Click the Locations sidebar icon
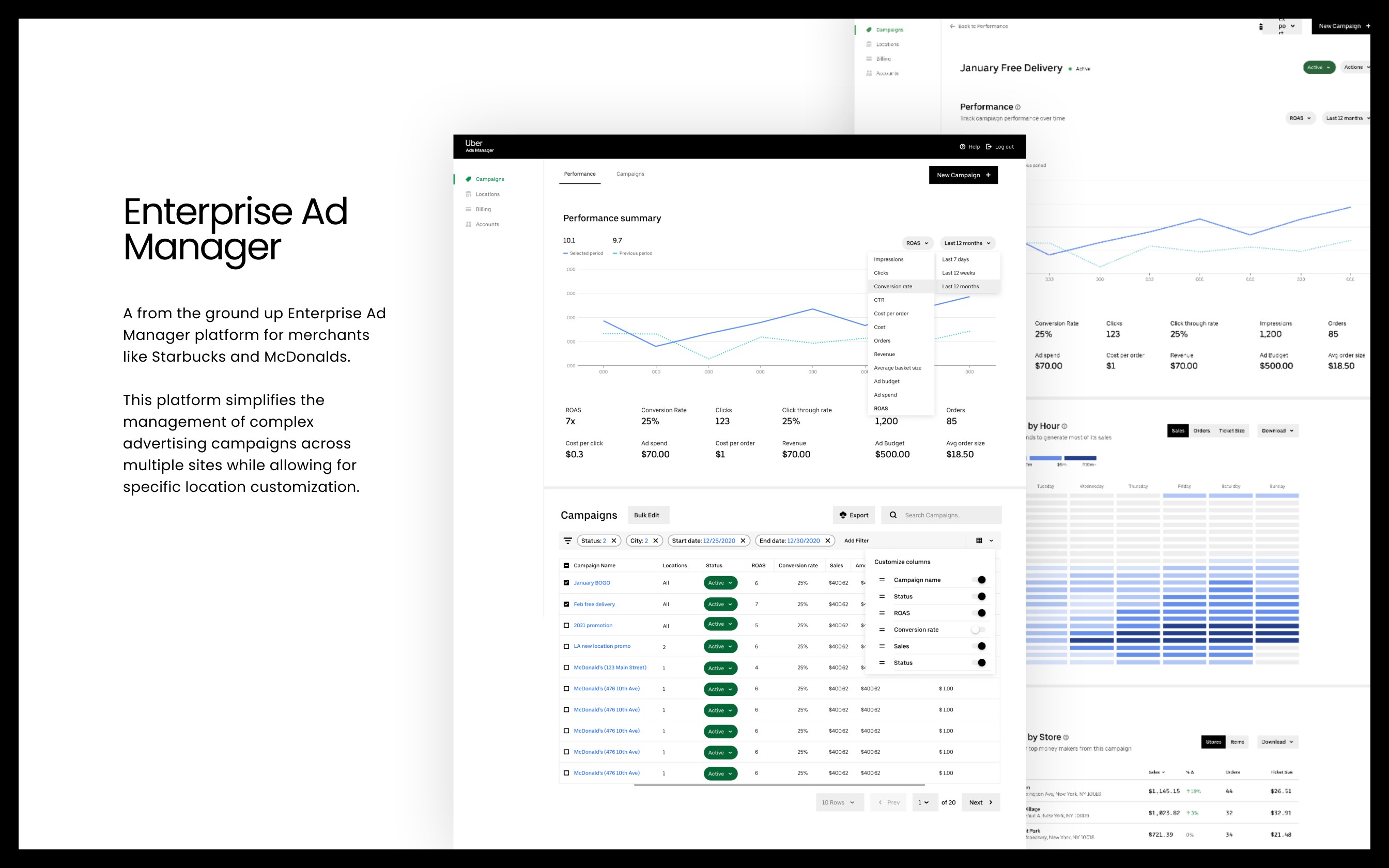Screen dimensions: 1389x868 468,194
